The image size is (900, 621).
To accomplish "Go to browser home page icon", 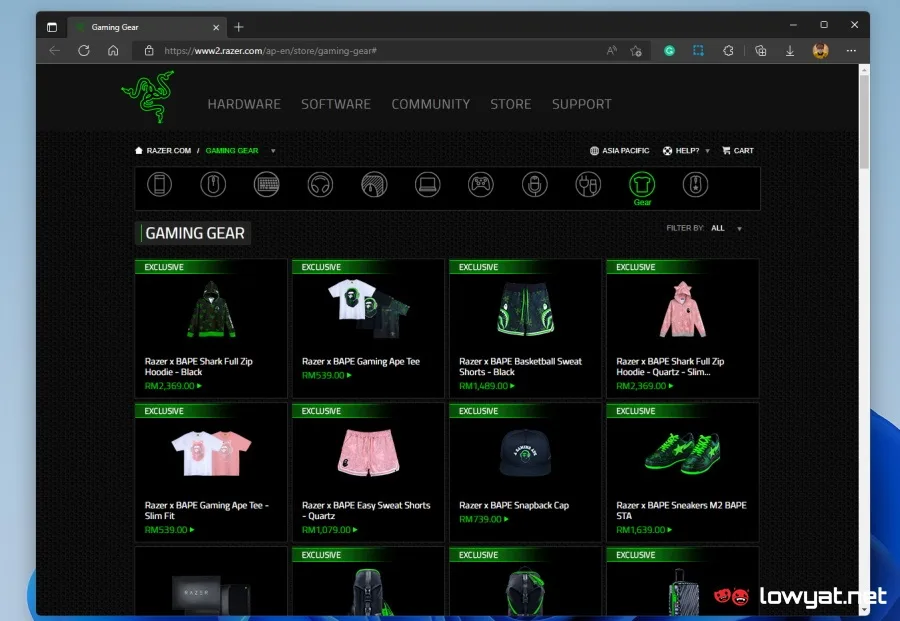I will pos(113,51).
